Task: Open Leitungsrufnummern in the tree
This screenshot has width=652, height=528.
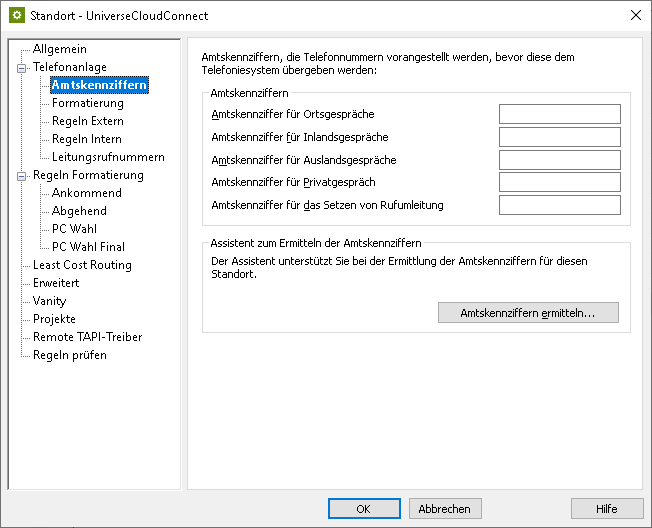Action: pos(108,157)
